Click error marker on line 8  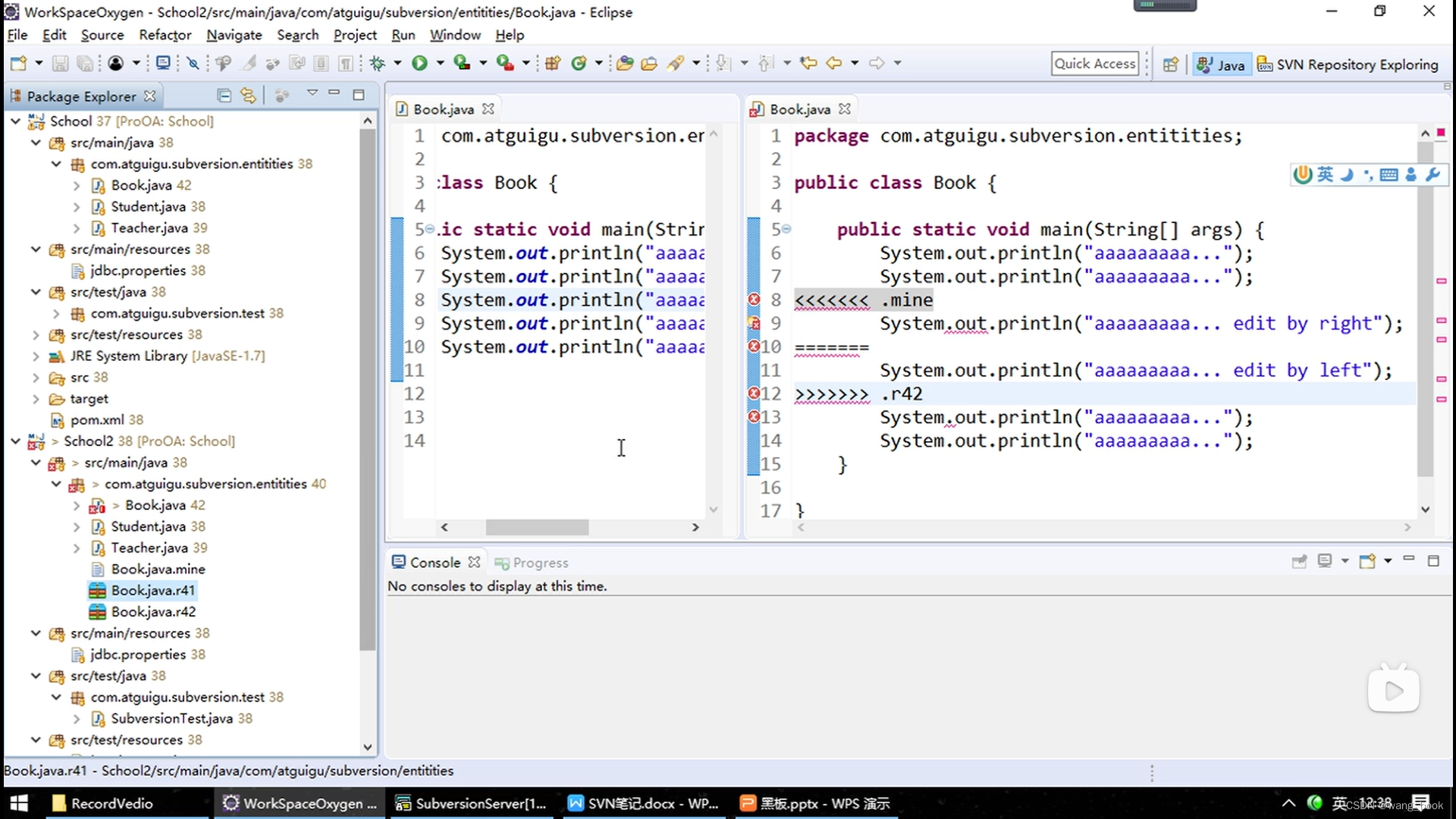[x=754, y=300]
